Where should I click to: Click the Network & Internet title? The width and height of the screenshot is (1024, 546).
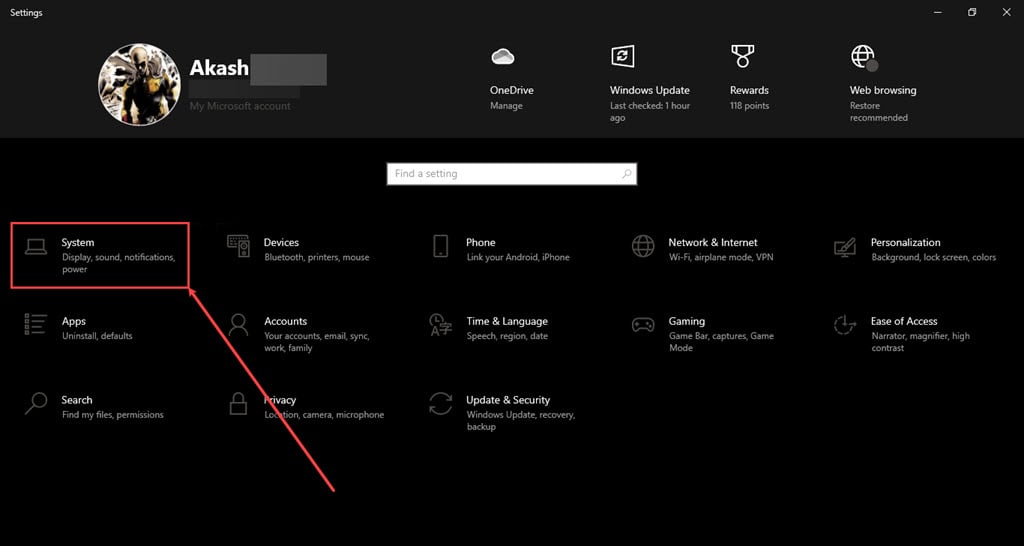713,242
